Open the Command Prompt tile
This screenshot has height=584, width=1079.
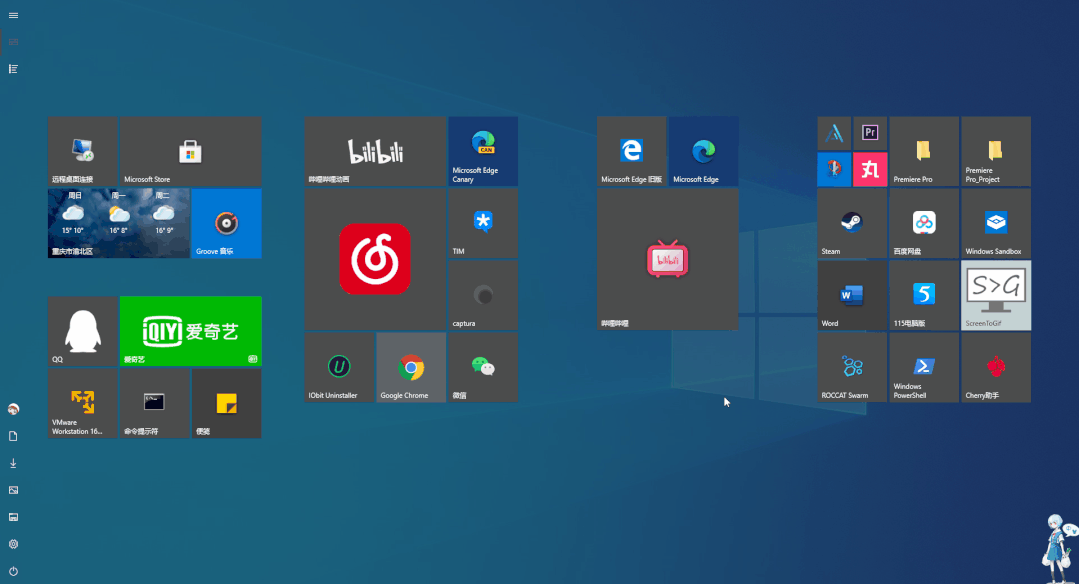coord(155,403)
